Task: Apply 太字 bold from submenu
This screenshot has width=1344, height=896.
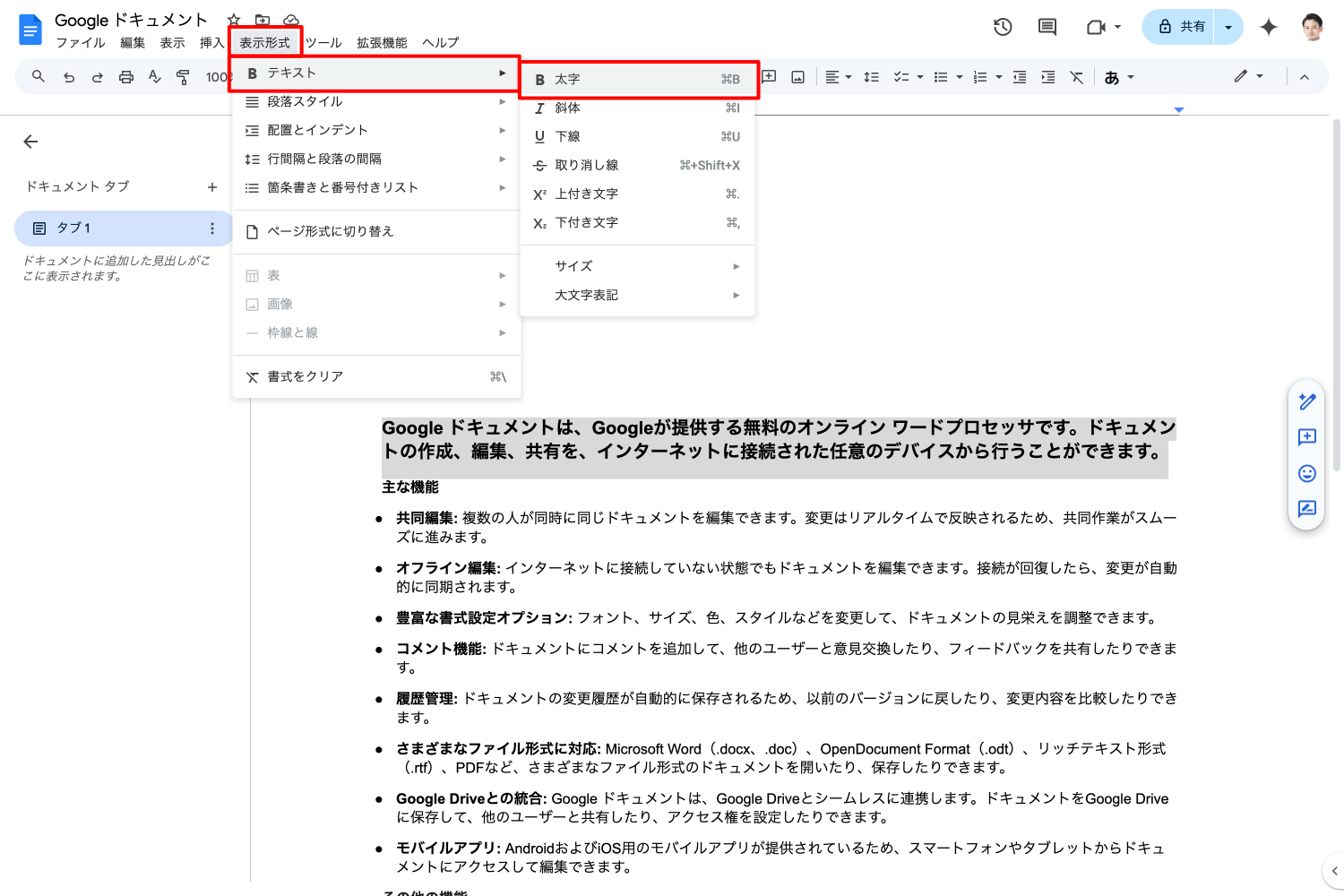Action: click(x=637, y=79)
